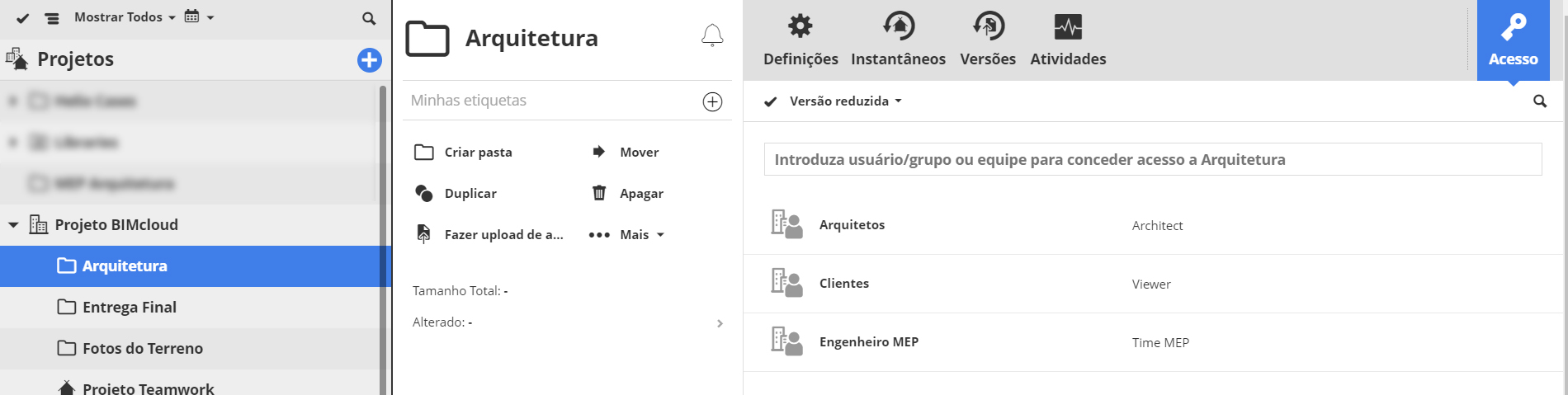Image resolution: width=1568 pixels, height=395 pixels.
Task: Open the Definições settings tab
Action: click(x=801, y=40)
